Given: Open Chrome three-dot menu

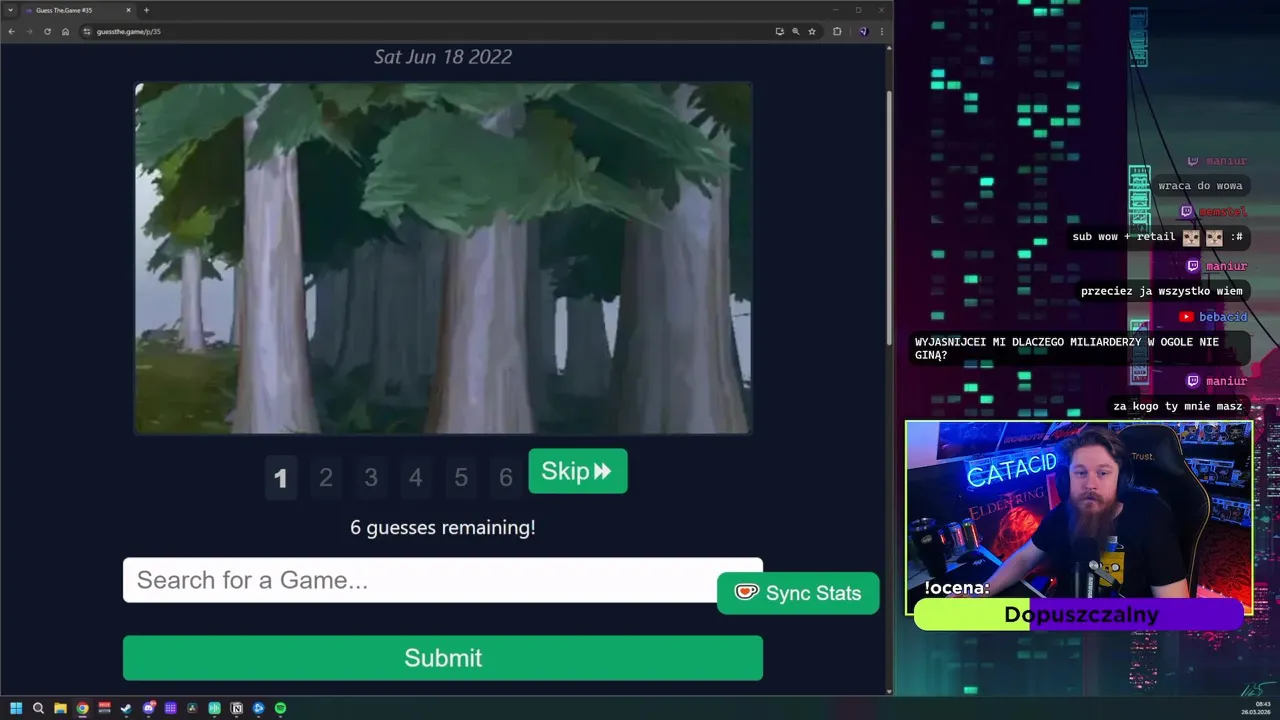Looking at the screenshot, I should (881, 31).
